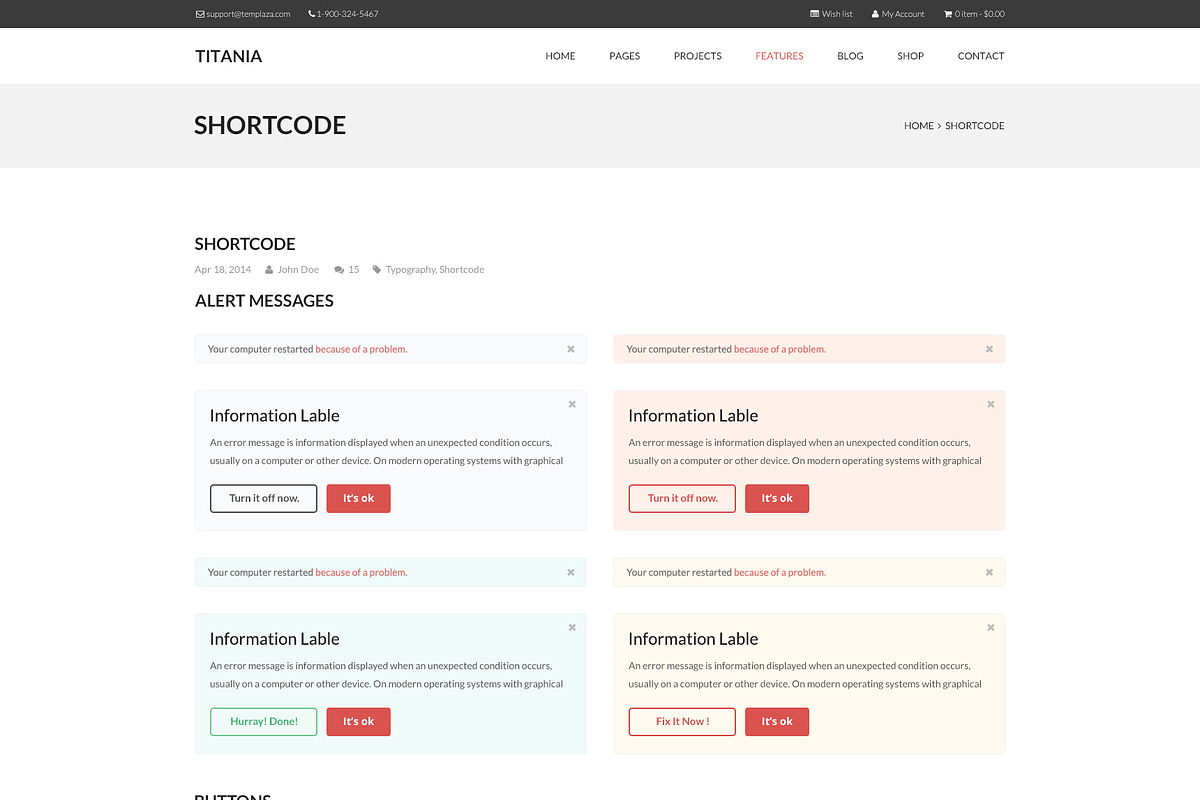The height and width of the screenshot is (800, 1200).
Task: Click the Fix It Now ! button
Action: (682, 721)
